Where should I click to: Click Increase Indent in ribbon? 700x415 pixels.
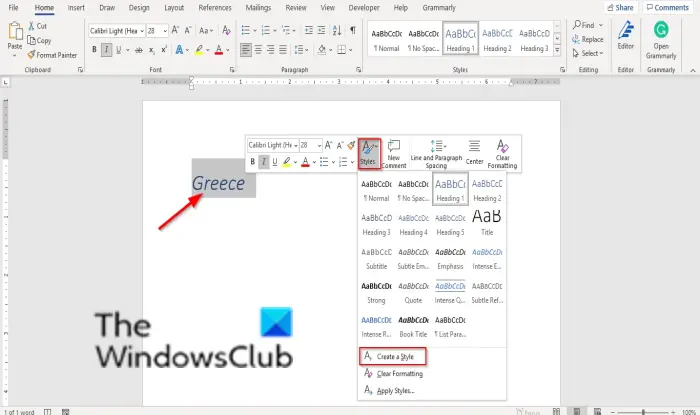click(x=321, y=30)
